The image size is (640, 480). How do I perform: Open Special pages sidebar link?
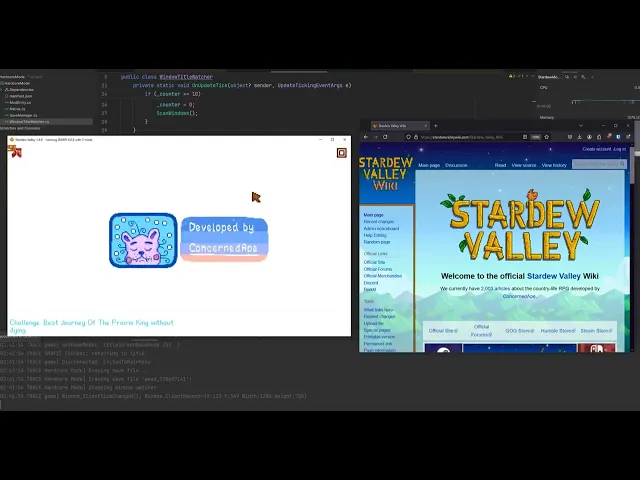(377, 330)
